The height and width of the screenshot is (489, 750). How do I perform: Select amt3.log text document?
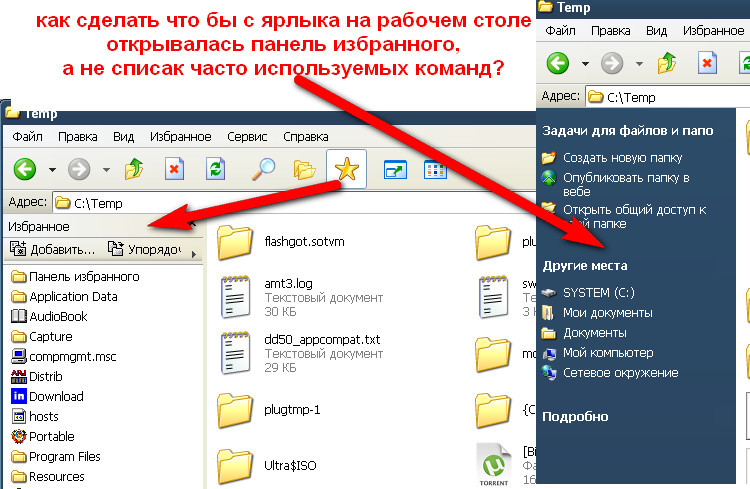tap(302, 297)
